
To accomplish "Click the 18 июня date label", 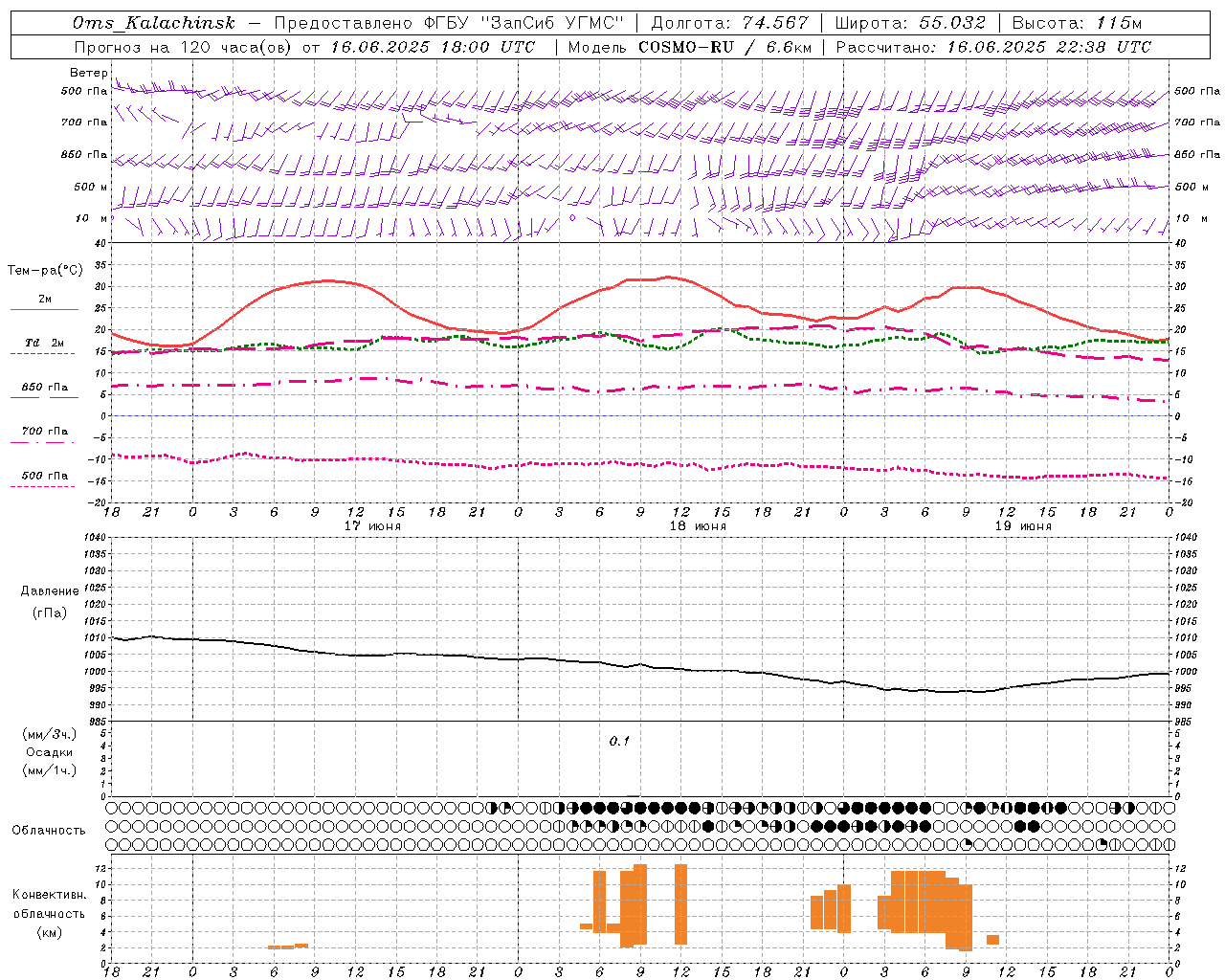I will (x=698, y=526).
